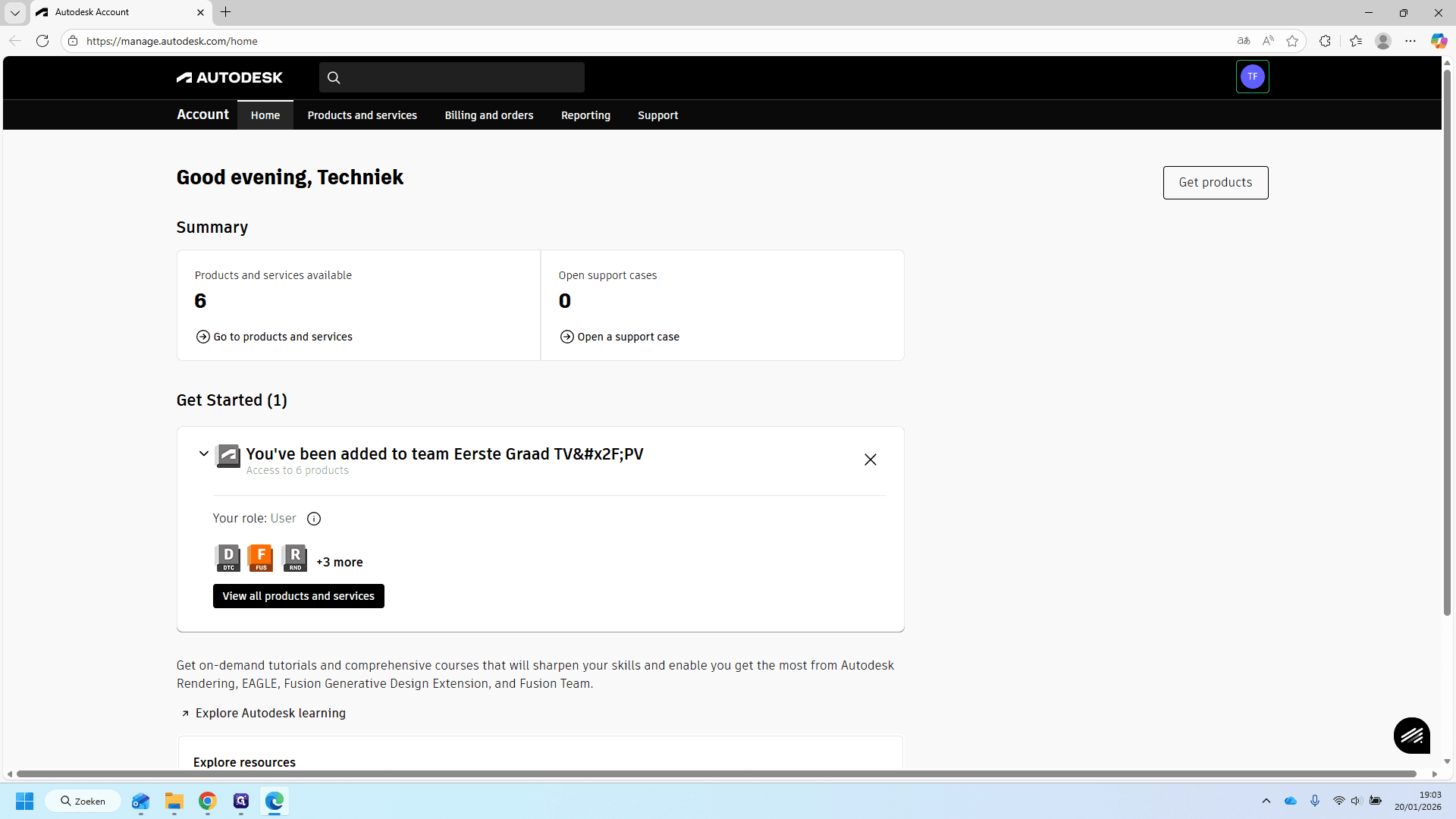Switch to Products and services tab

coord(362,115)
